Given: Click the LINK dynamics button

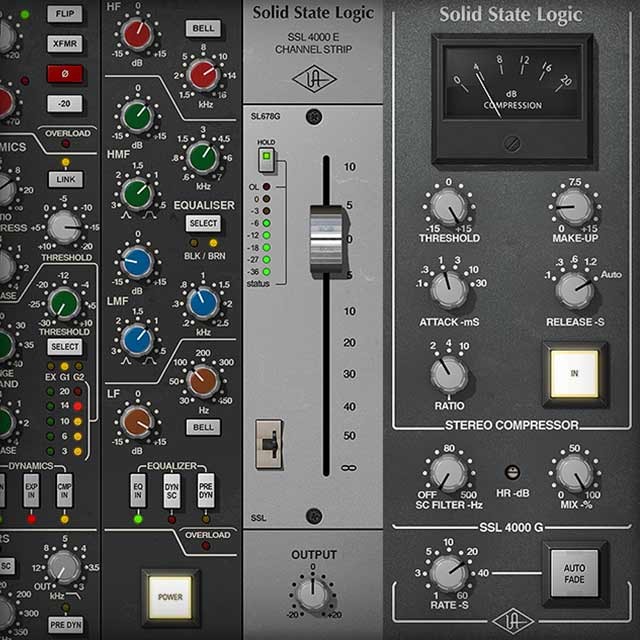Looking at the screenshot, I should [65, 178].
